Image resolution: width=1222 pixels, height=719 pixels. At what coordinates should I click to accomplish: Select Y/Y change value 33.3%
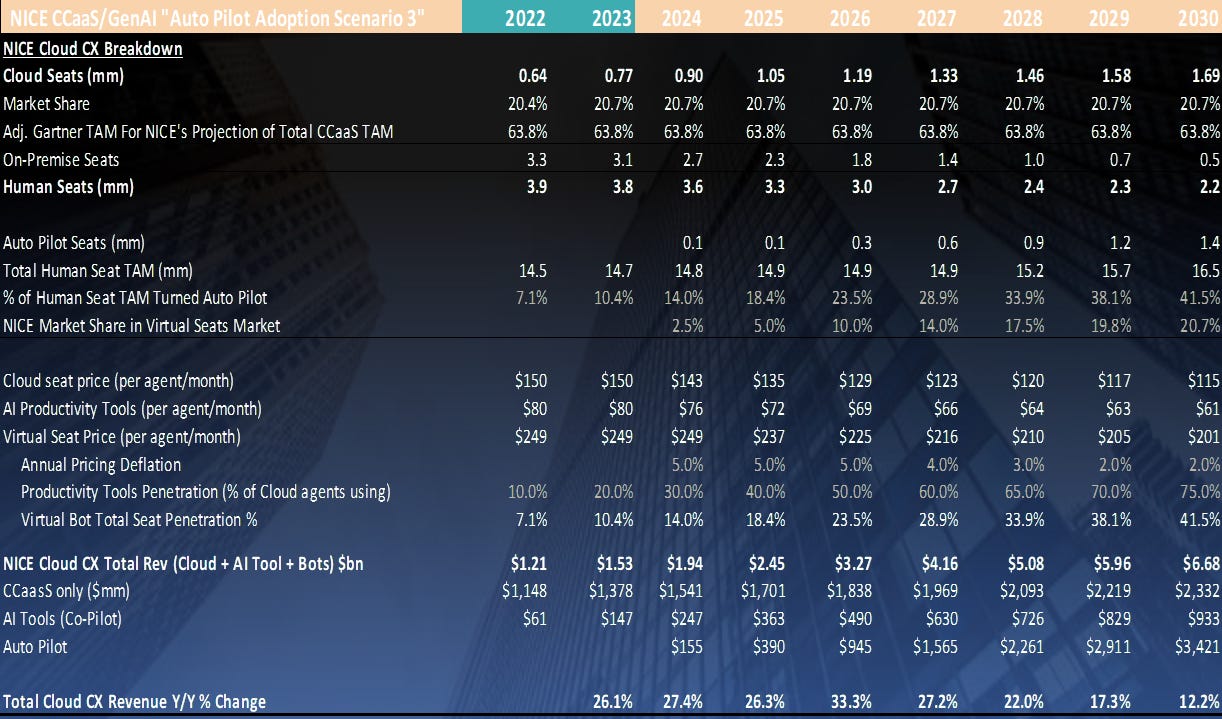click(x=853, y=701)
